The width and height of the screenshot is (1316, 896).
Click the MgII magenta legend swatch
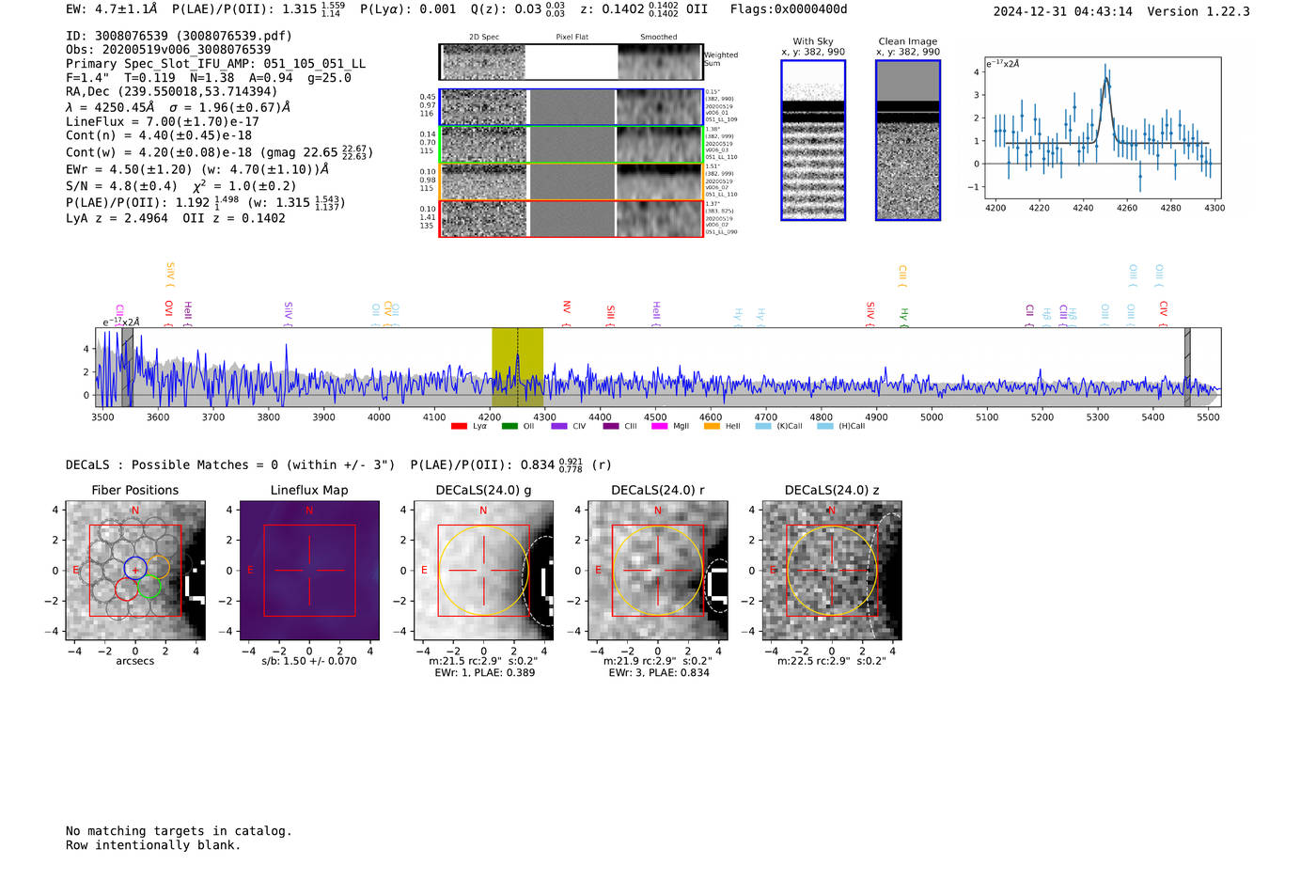[659, 426]
